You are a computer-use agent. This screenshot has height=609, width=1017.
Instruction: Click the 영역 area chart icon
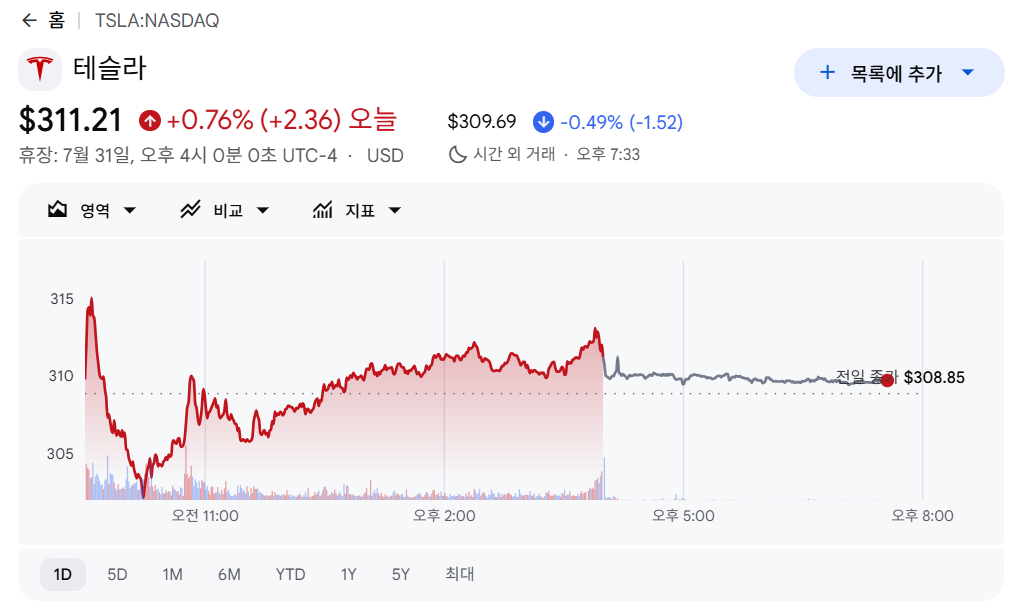[x=57, y=209]
